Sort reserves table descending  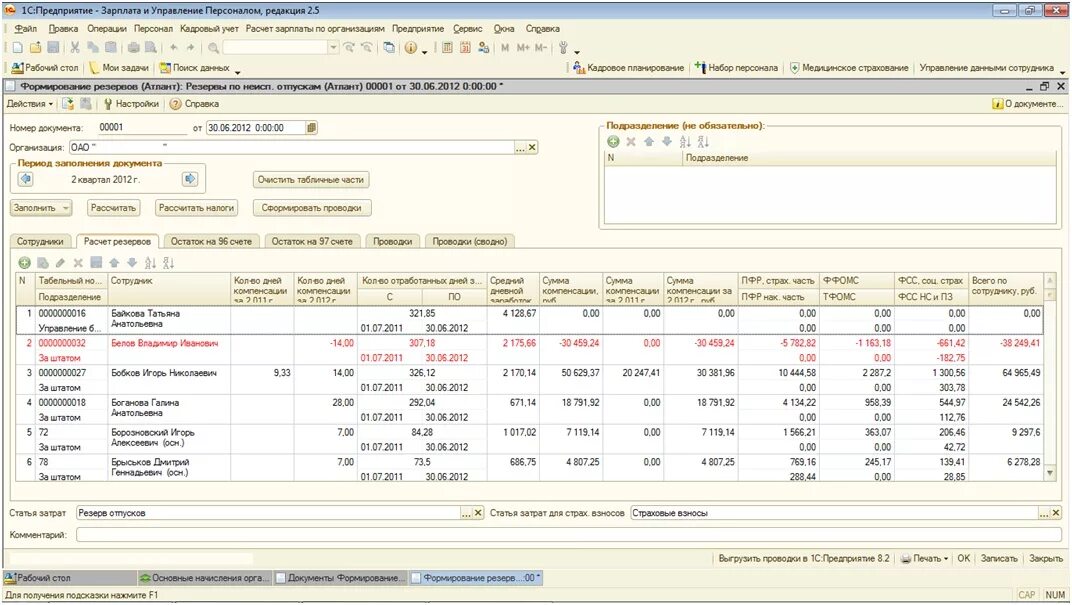click(169, 263)
